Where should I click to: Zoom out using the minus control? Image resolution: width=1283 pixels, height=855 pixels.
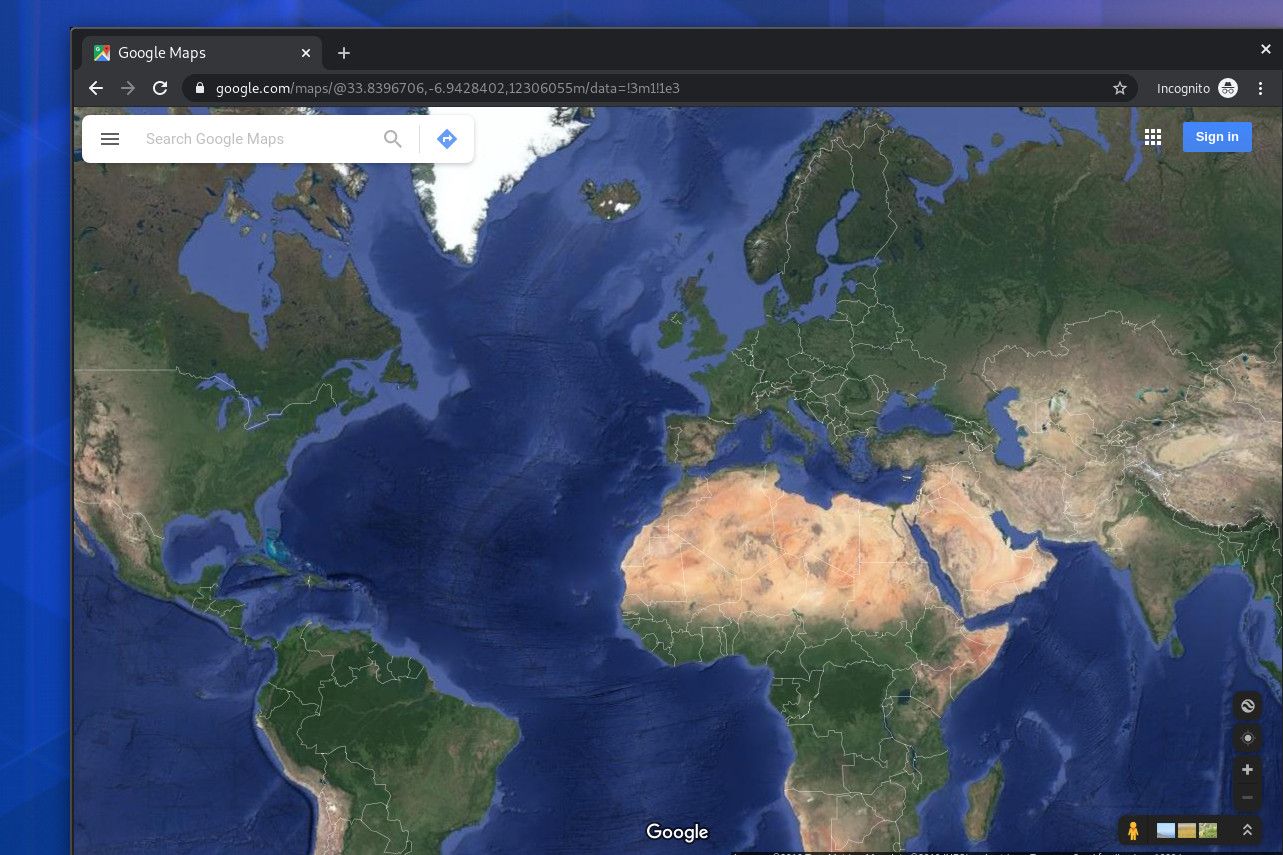click(x=1247, y=797)
